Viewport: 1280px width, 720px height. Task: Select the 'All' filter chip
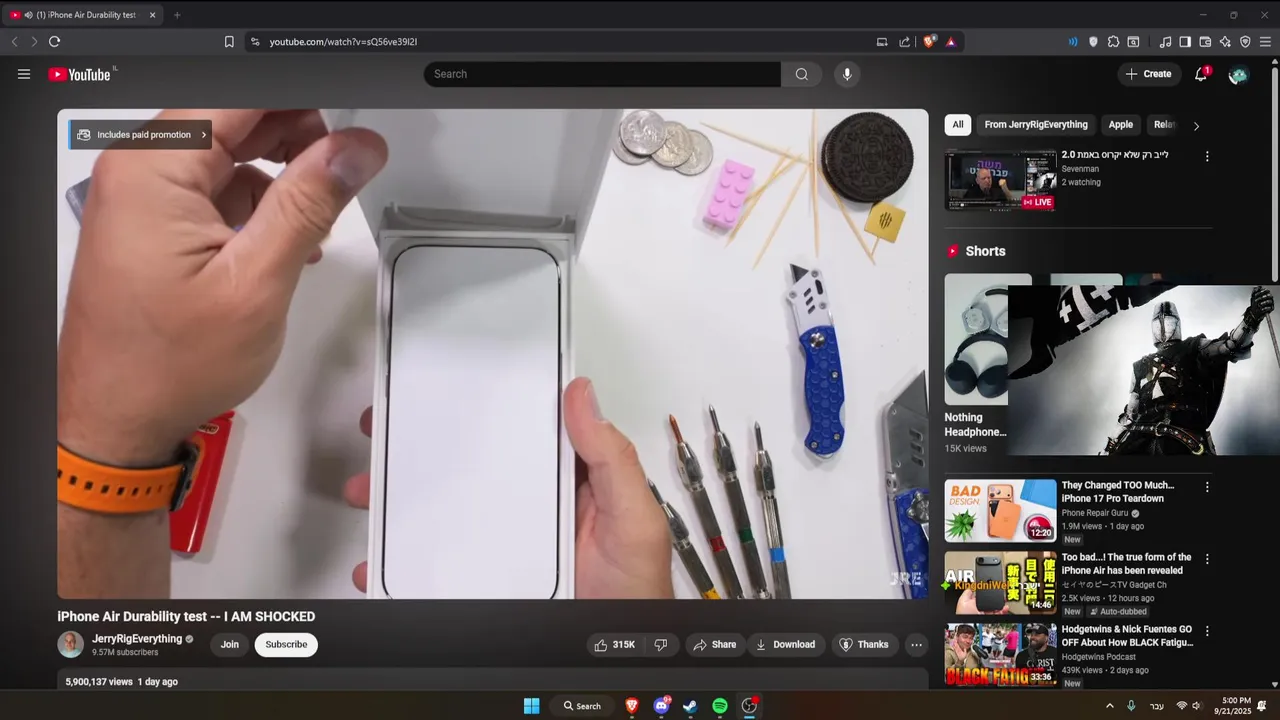(958, 125)
